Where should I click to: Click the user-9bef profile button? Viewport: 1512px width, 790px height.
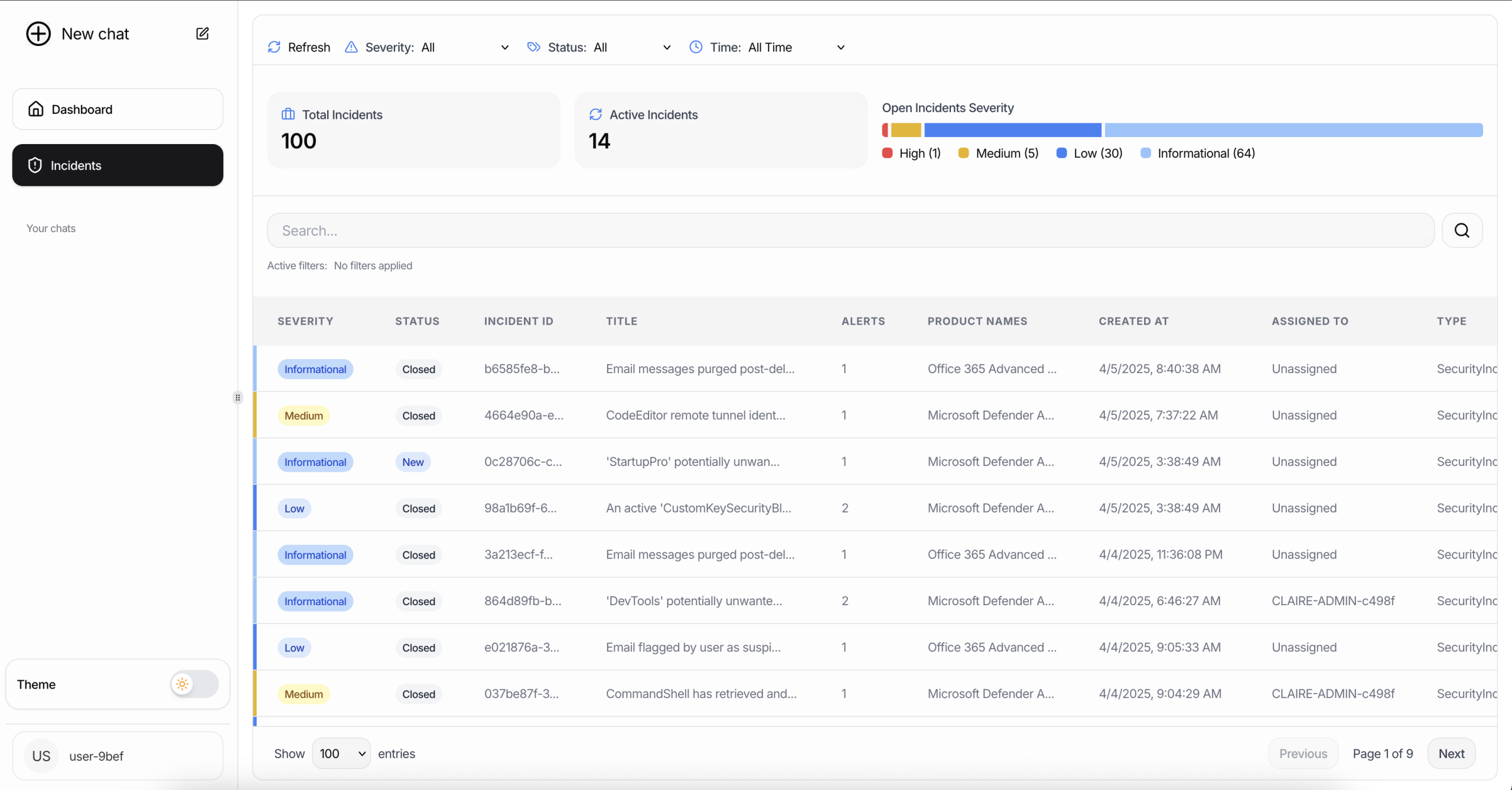pyautogui.click(x=118, y=756)
